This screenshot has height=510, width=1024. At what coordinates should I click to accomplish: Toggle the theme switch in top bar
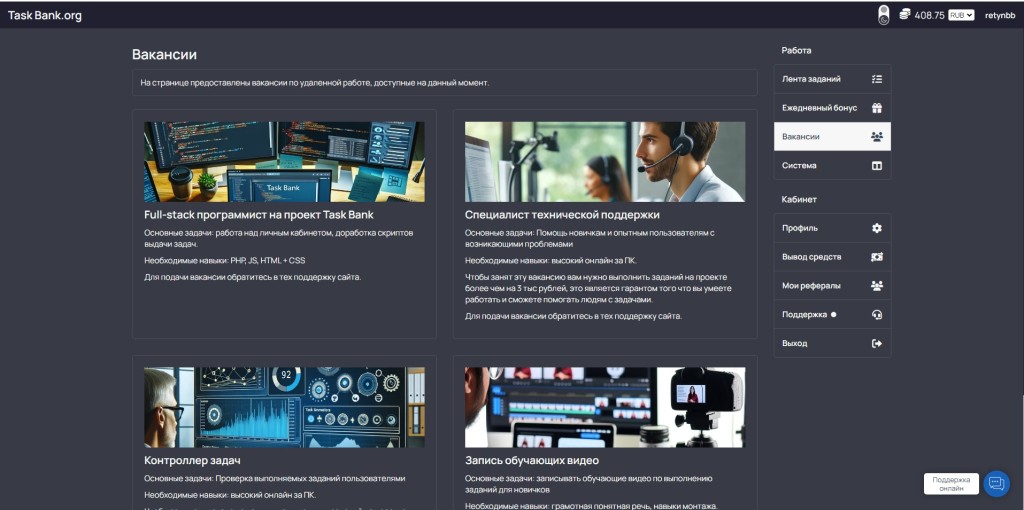coord(883,15)
